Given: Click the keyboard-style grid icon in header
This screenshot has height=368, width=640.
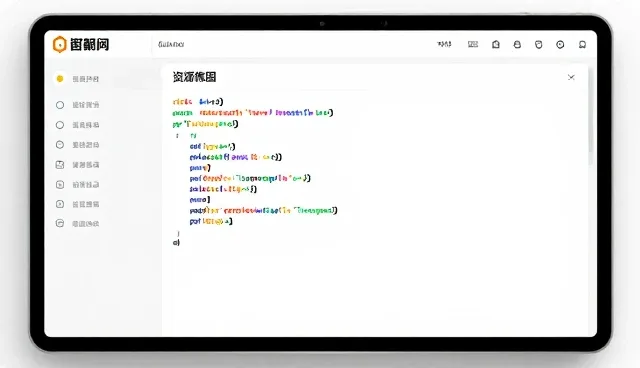Looking at the screenshot, I should 473,44.
